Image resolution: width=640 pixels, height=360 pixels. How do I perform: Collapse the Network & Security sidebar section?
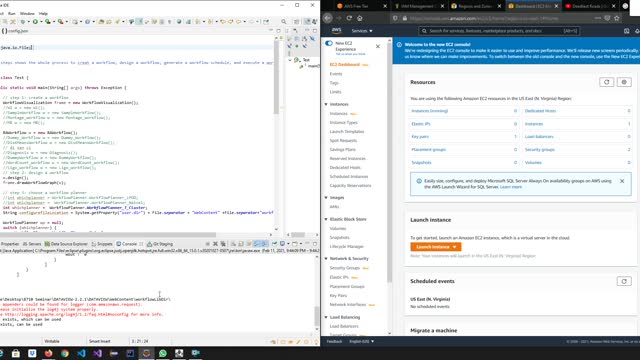coord(326,259)
